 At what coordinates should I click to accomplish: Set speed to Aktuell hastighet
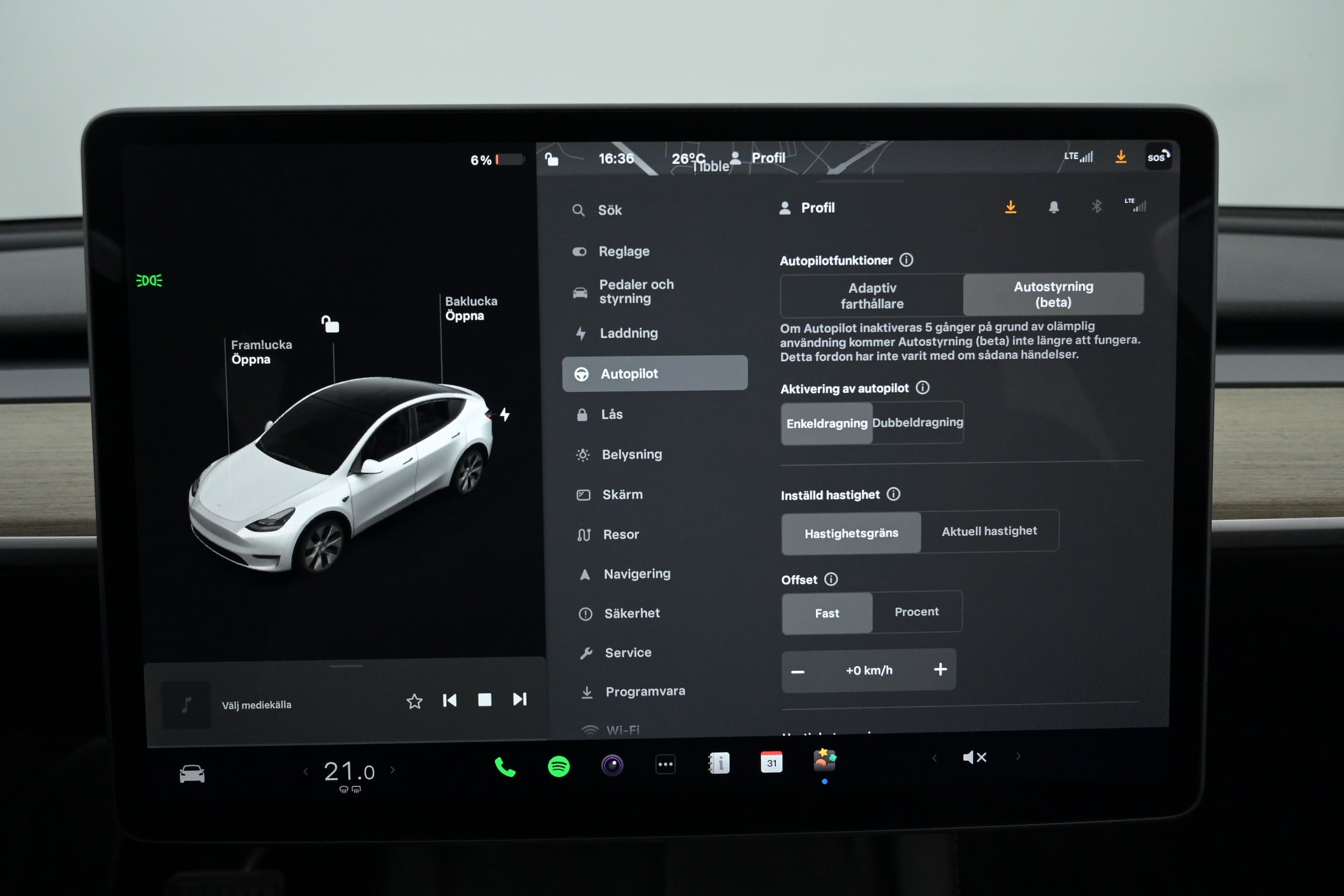coord(989,531)
